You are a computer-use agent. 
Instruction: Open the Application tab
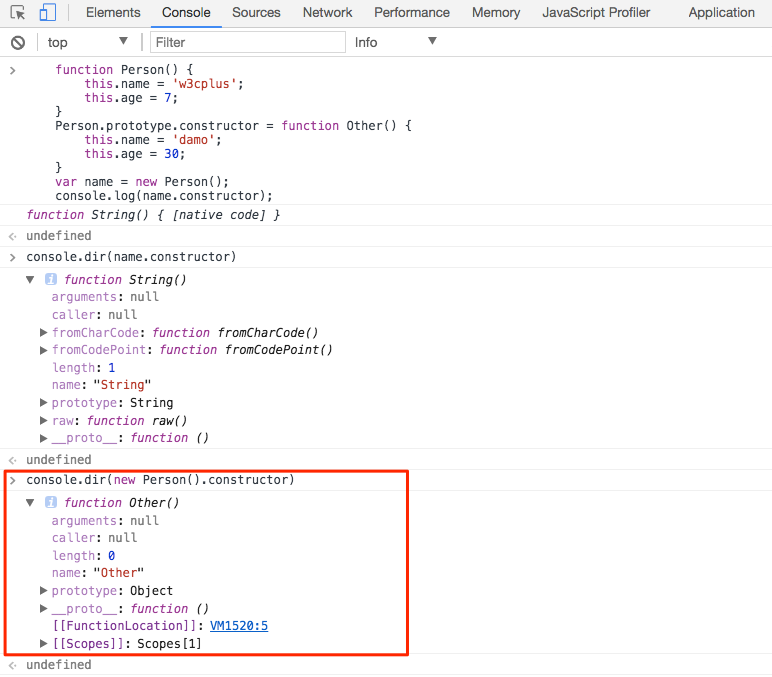(721, 13)
